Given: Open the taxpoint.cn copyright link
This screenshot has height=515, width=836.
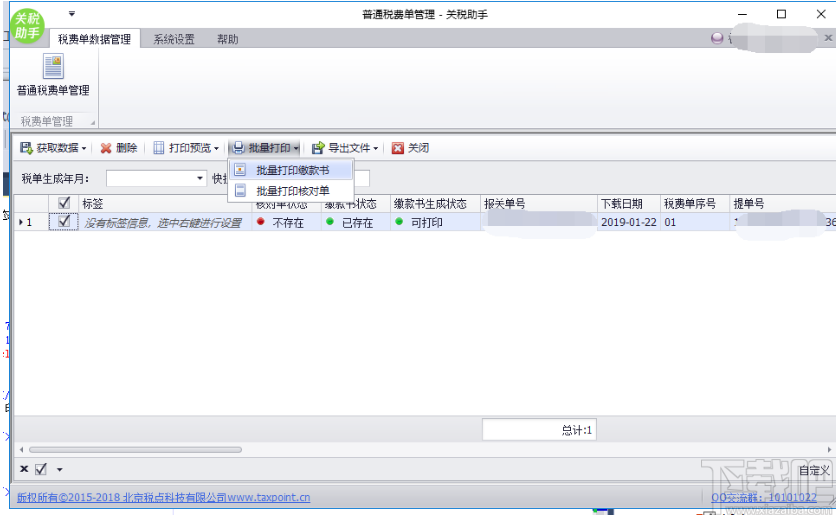Looking at the screenshot, I should 164,497.
